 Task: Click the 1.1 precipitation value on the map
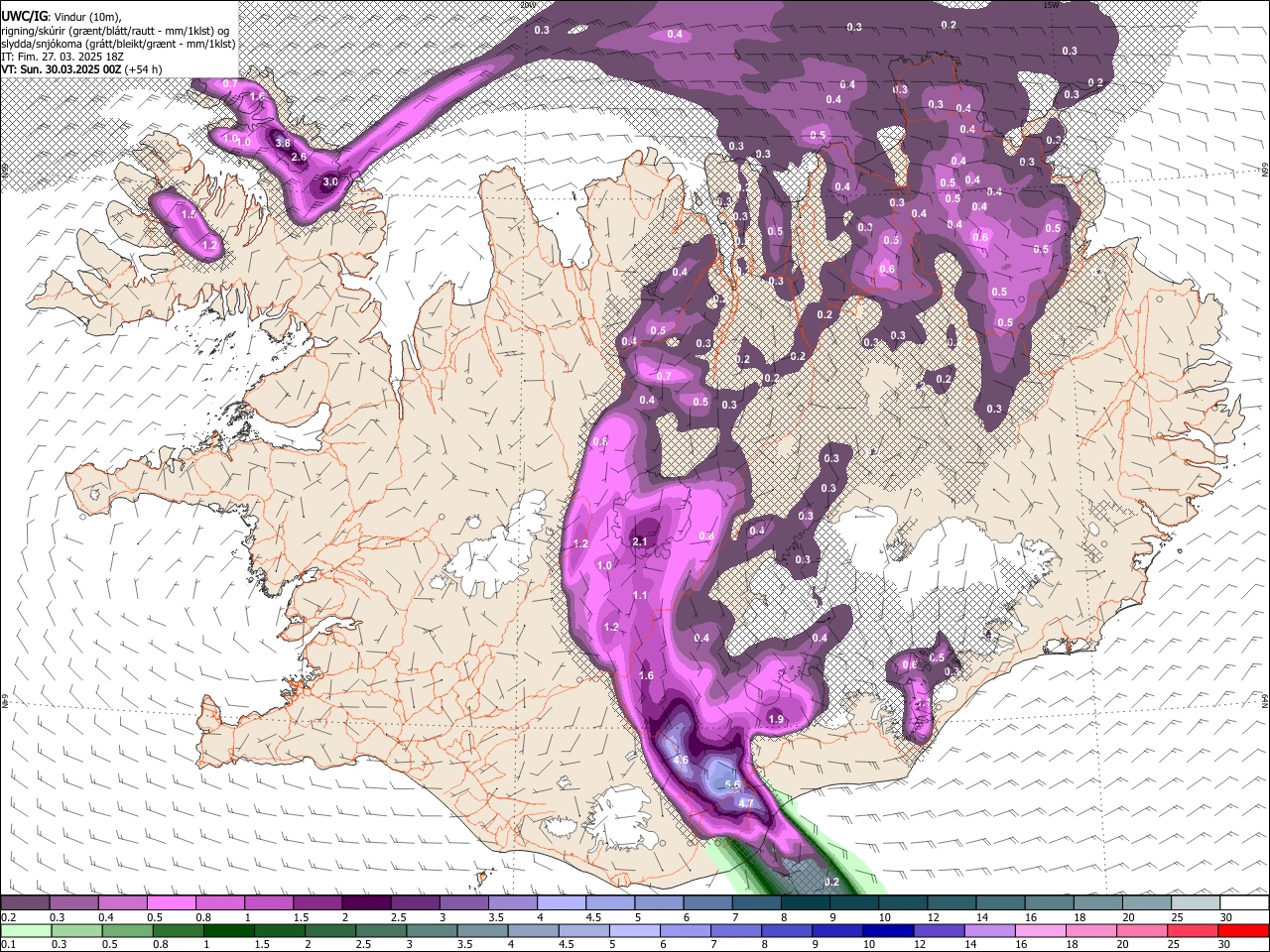[640, 596]
